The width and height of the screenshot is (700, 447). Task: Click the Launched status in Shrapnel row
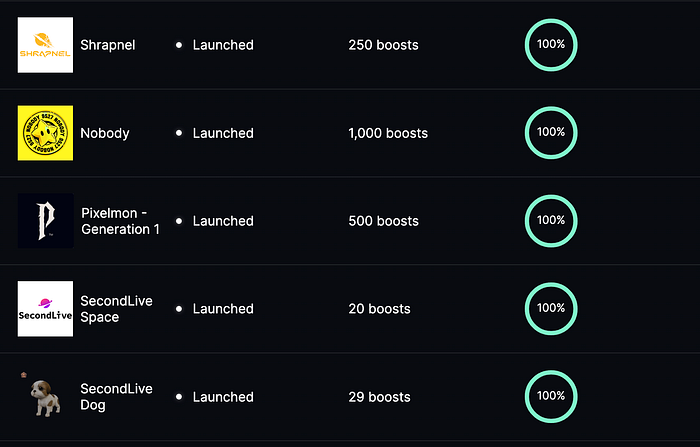223,45
